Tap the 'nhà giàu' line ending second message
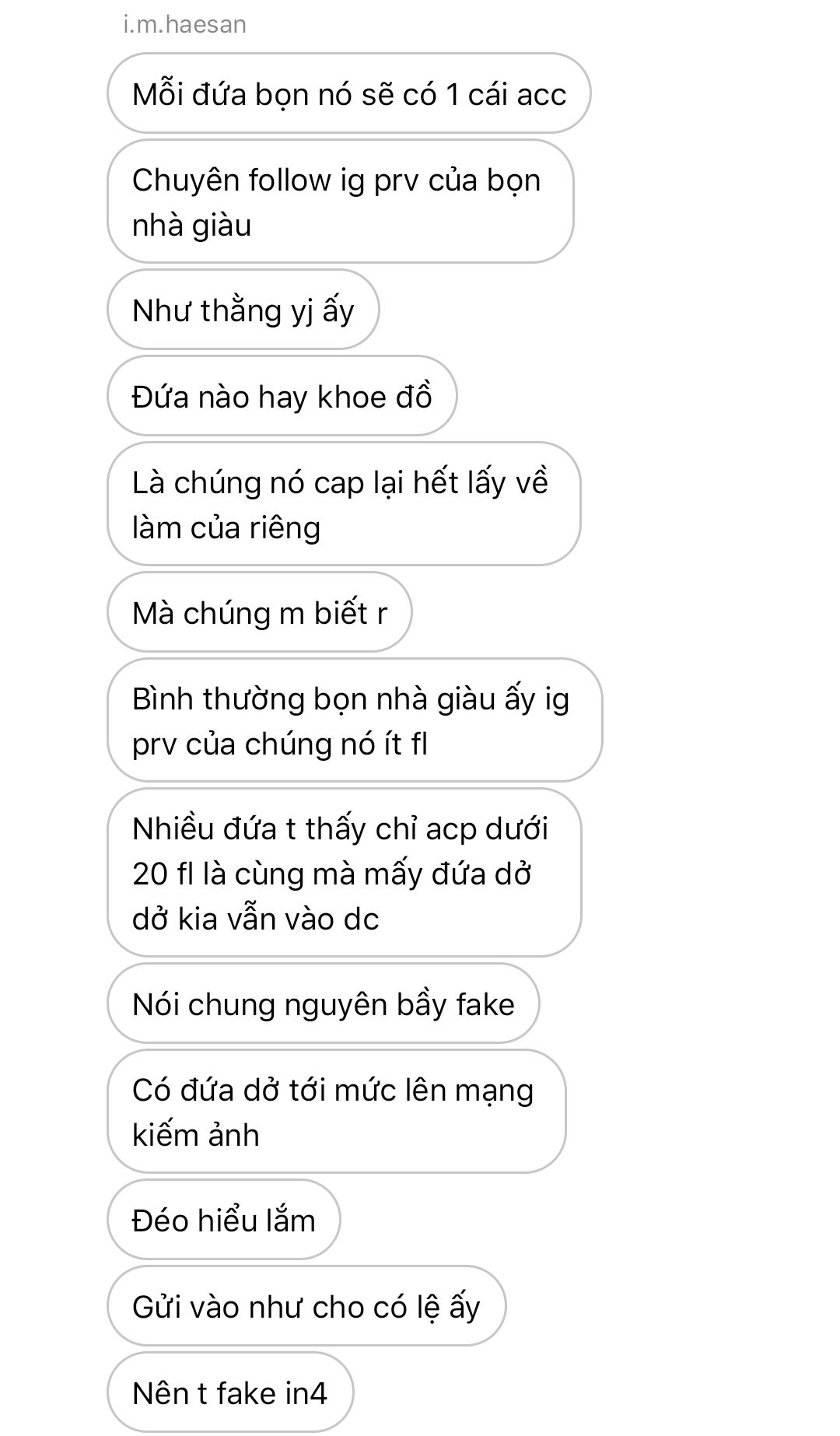The height and width of the screenshot is (1436, 840). pos(192,226)
